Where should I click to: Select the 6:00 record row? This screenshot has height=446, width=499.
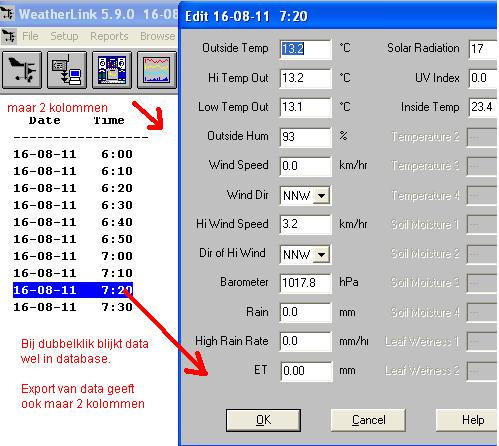pos(73,154)
